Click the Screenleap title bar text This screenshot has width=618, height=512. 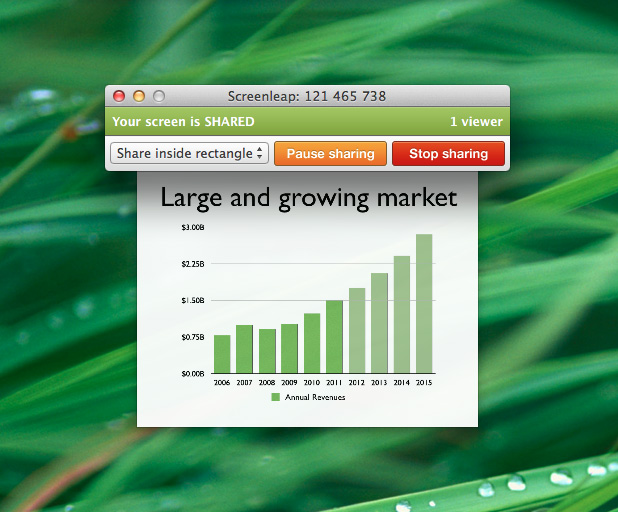307,97
